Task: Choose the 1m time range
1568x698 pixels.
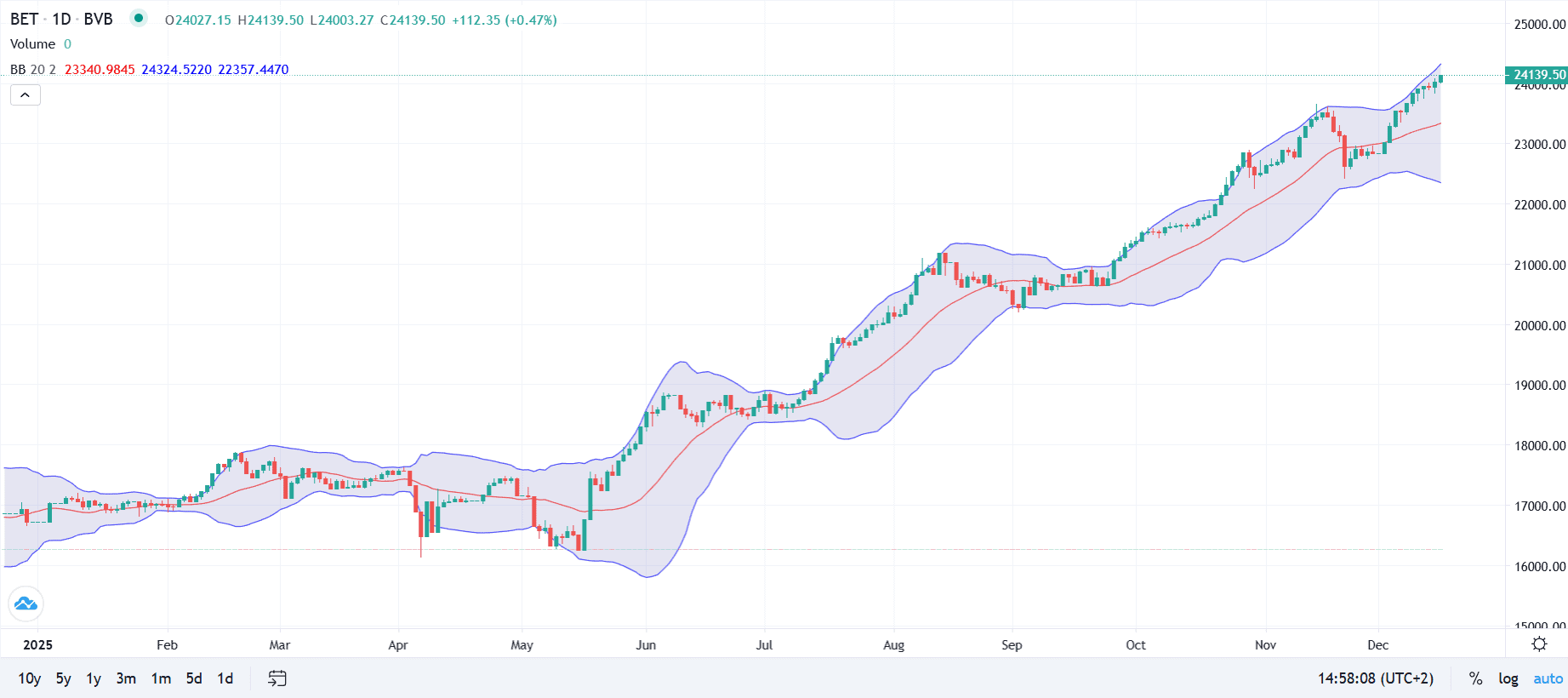Action: pos(161,678)
